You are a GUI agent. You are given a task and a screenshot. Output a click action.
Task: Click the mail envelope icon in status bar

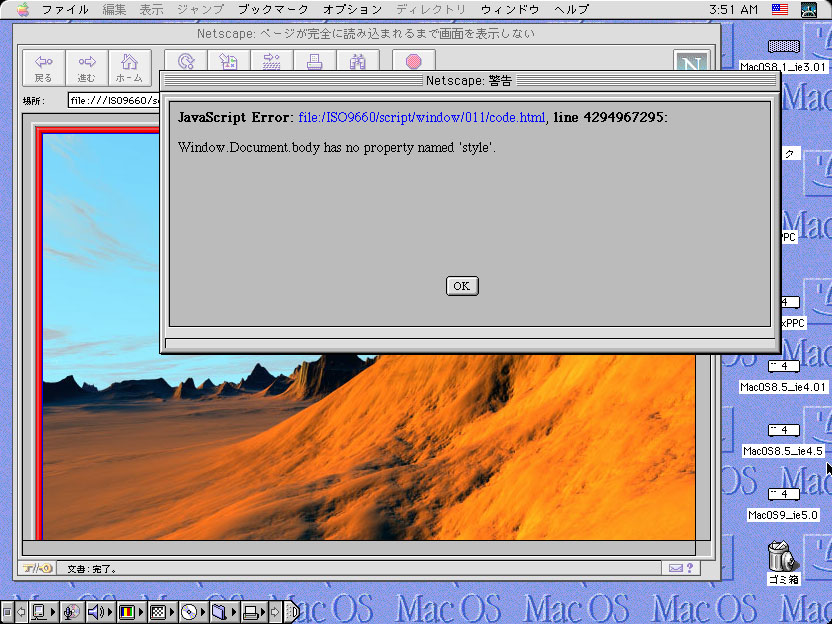[675, 568]
